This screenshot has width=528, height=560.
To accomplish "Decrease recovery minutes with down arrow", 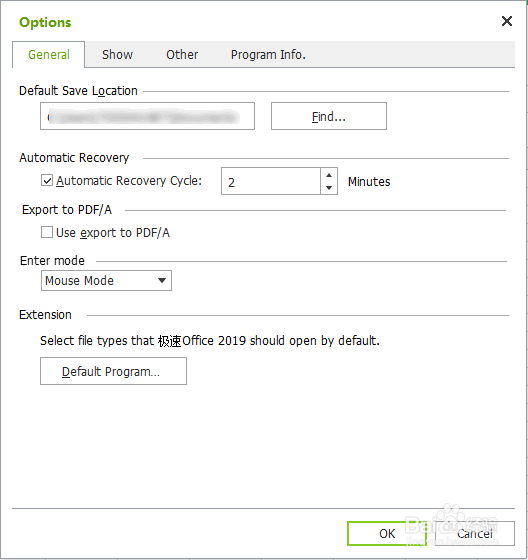I will click(x=329, y=188).
